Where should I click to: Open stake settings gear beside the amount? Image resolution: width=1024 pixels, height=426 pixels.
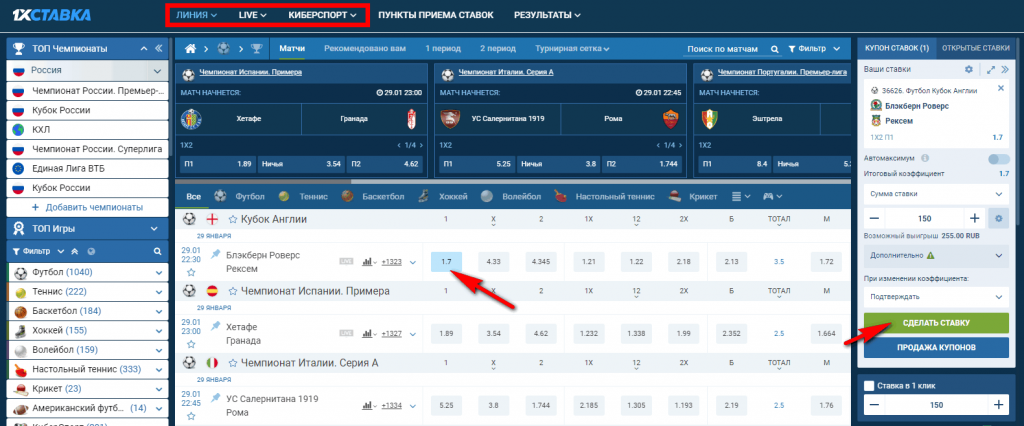[x=998, y=218]
